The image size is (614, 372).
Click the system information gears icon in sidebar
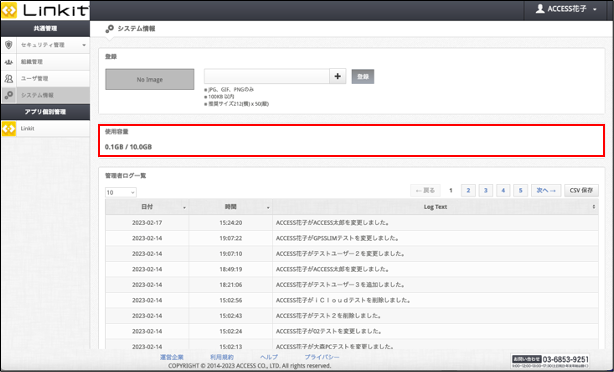click(9, 95)
